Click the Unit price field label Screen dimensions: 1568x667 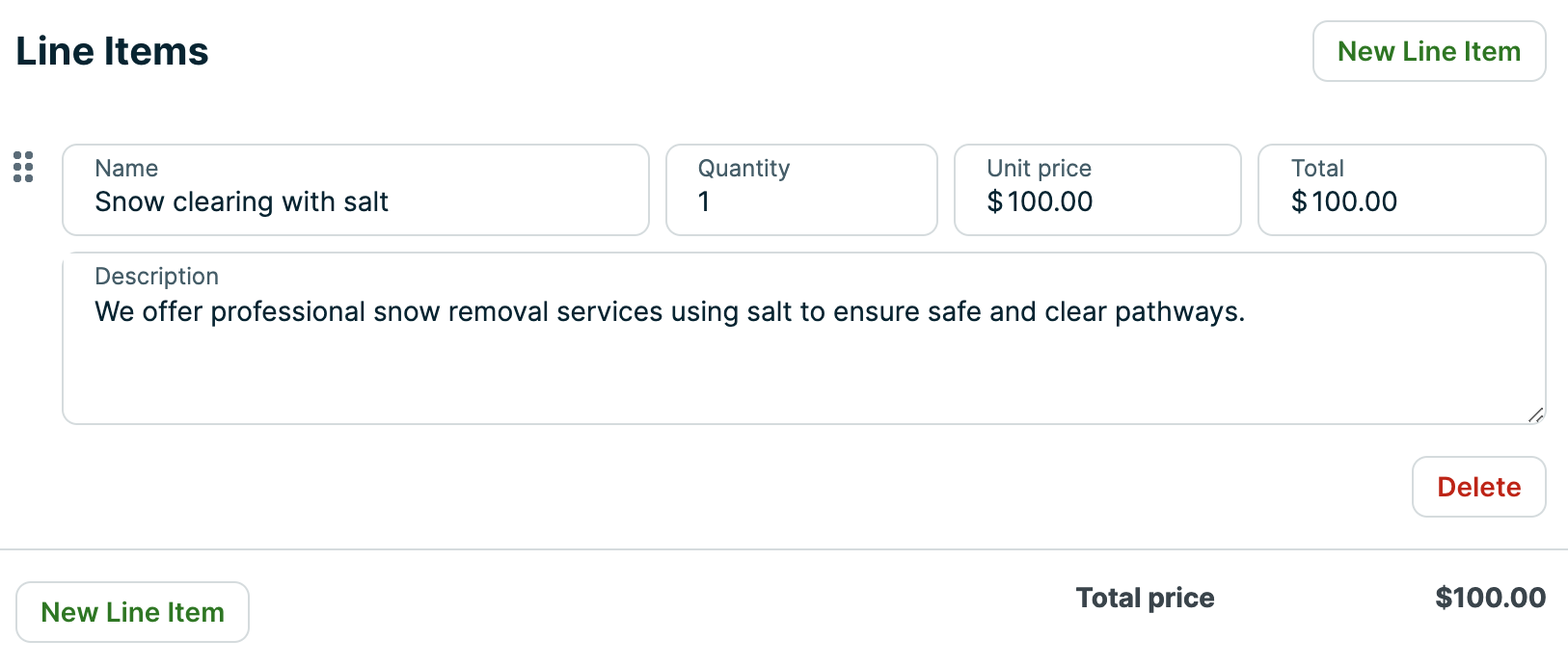(x=1039, y=169)
